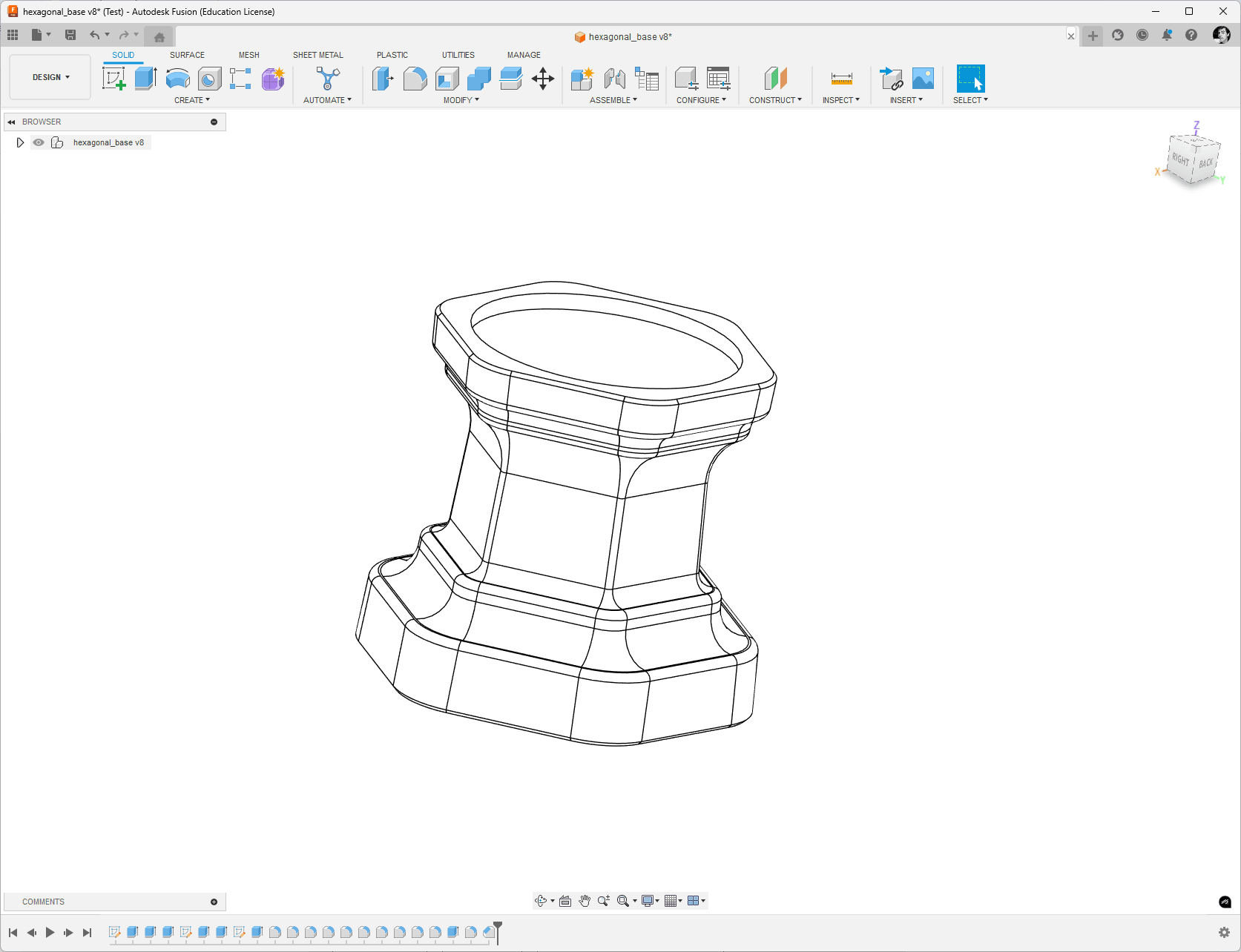Open the MODIFY dropdown menu
Screen dimensions: 1241x952
461,100
